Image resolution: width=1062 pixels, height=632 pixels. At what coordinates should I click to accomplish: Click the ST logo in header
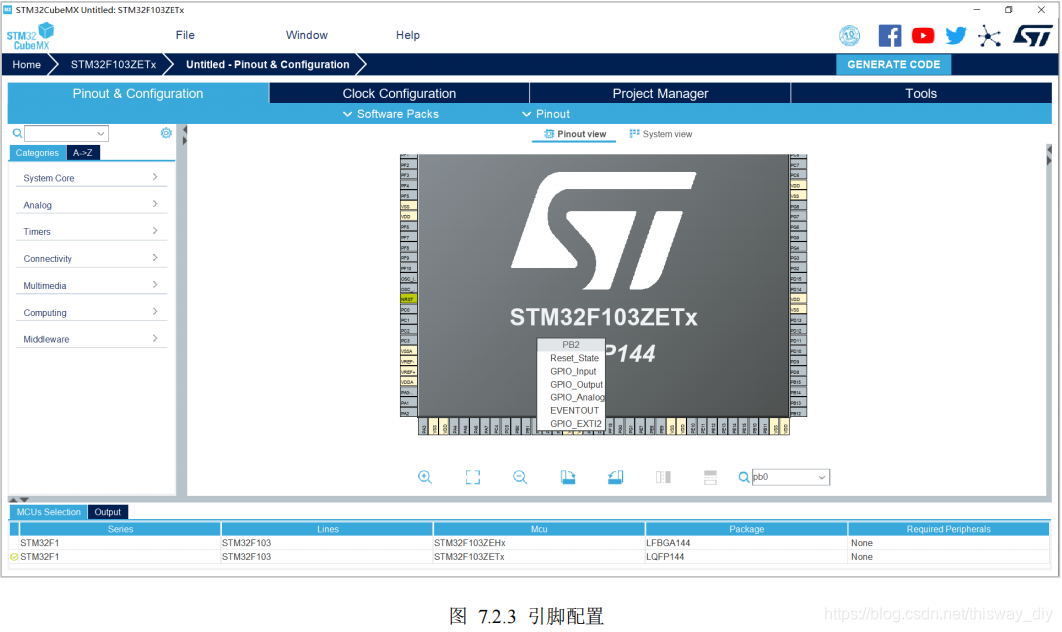click(x=1032, y=35)
